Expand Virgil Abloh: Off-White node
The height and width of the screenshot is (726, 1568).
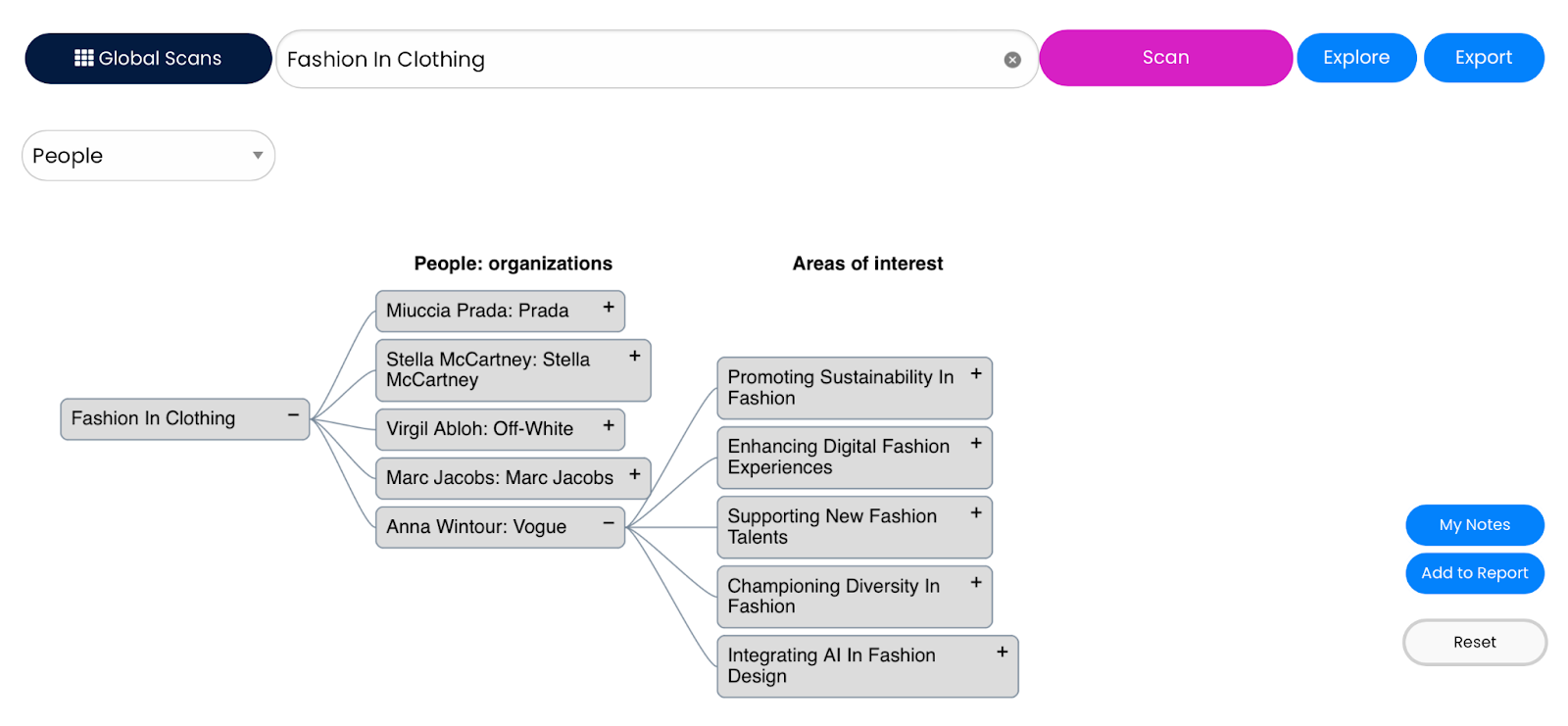(x=609, y=426)
